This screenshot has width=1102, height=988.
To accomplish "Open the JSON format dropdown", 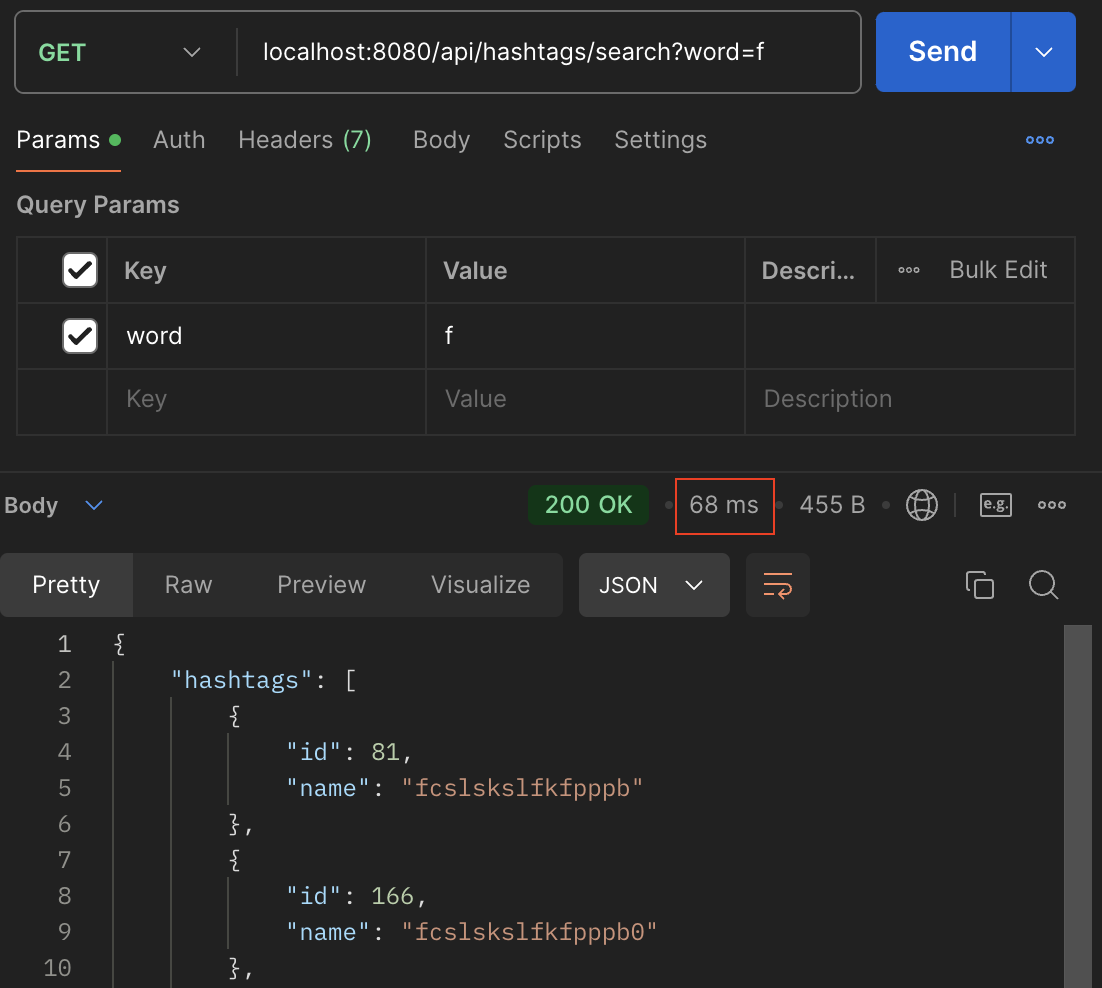I will pos(654,585).
